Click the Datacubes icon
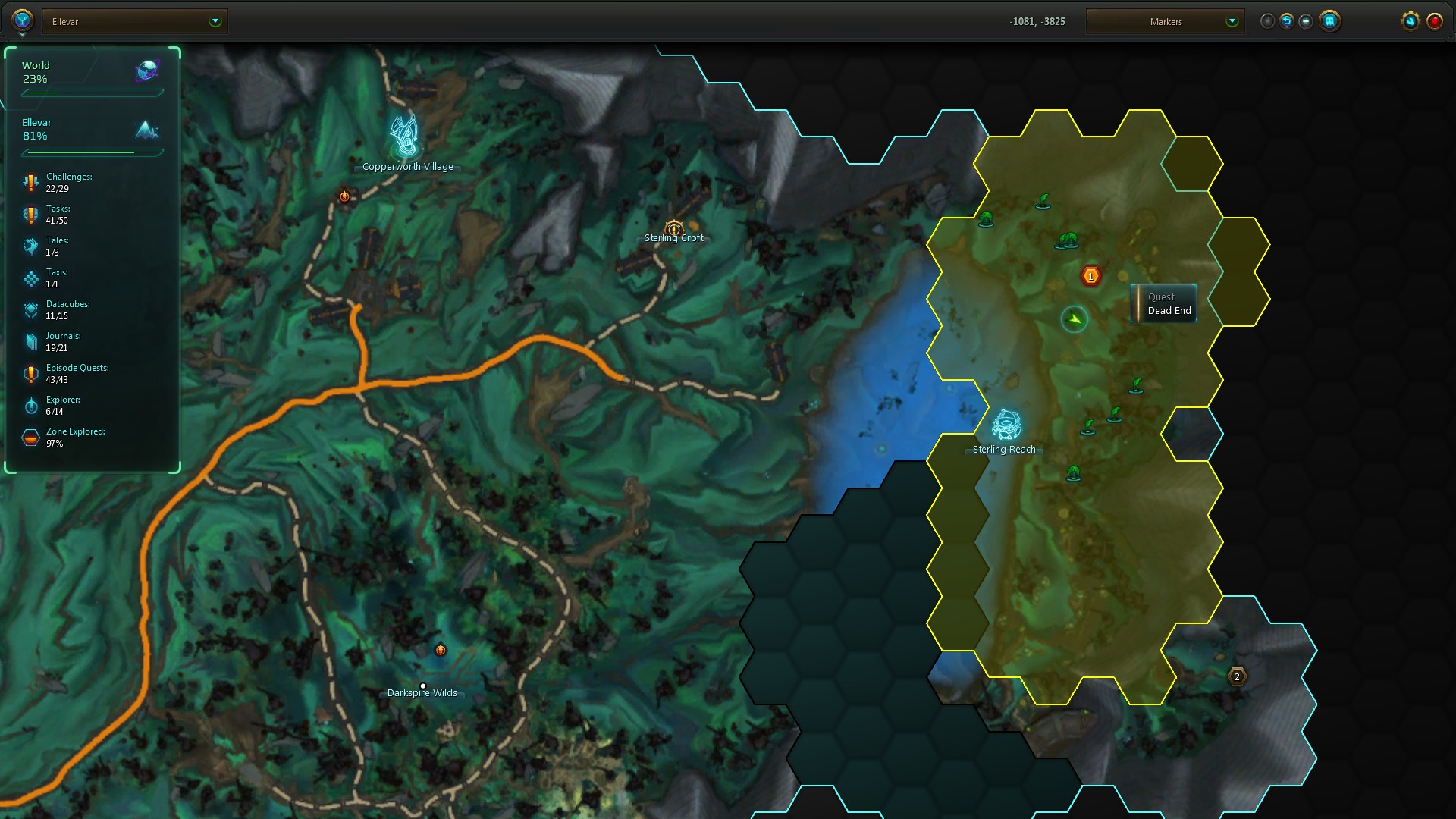 coord(30,310)
